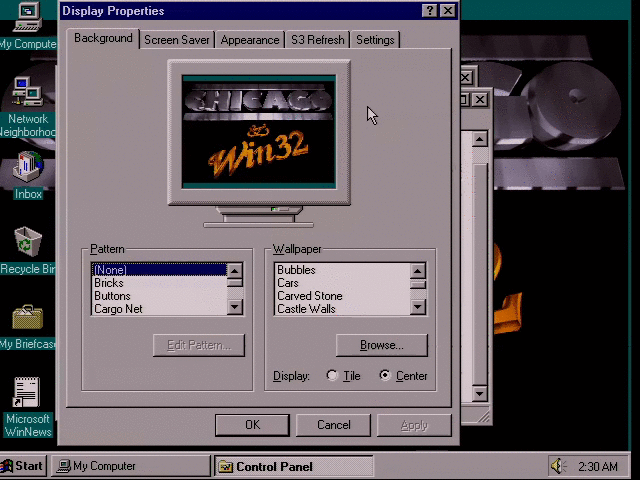Switch to the Screen Saver tab
This screenshot has height=480, width=640.
point(177,40)
